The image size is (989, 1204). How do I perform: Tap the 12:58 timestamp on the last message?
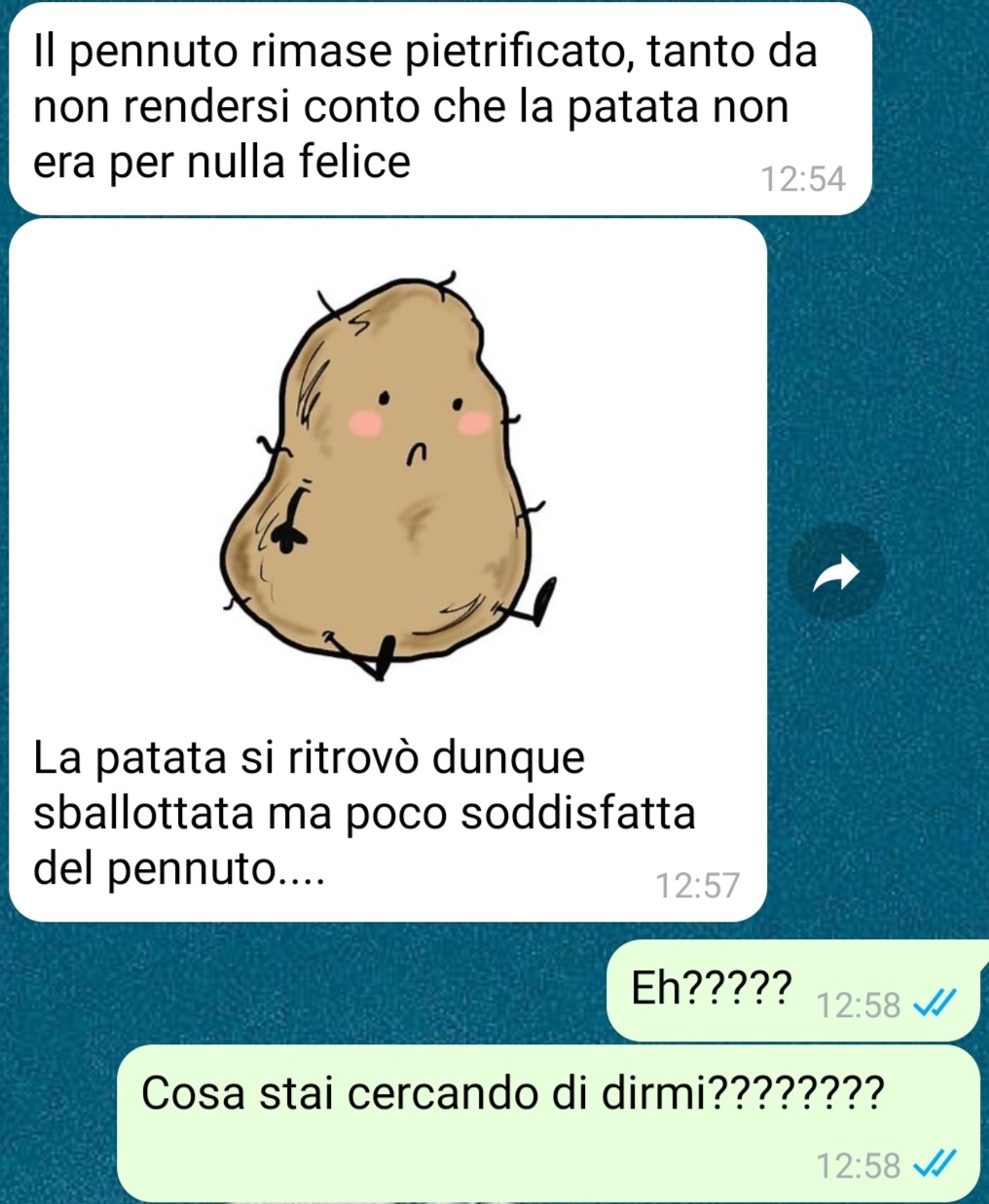coord(859,1165)
